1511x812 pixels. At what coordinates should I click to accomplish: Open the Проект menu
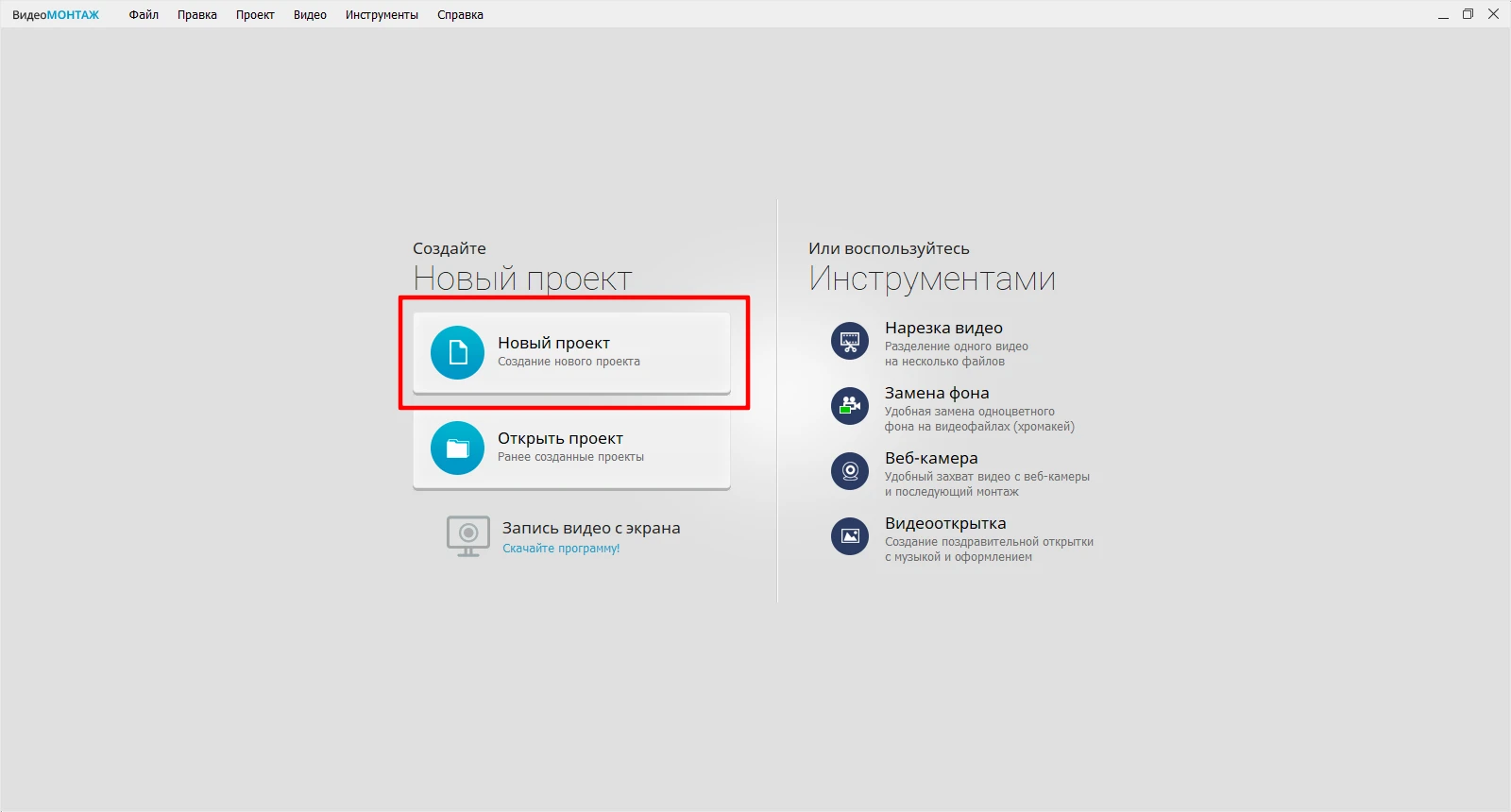pyautogui.click(x=255, y=15)
